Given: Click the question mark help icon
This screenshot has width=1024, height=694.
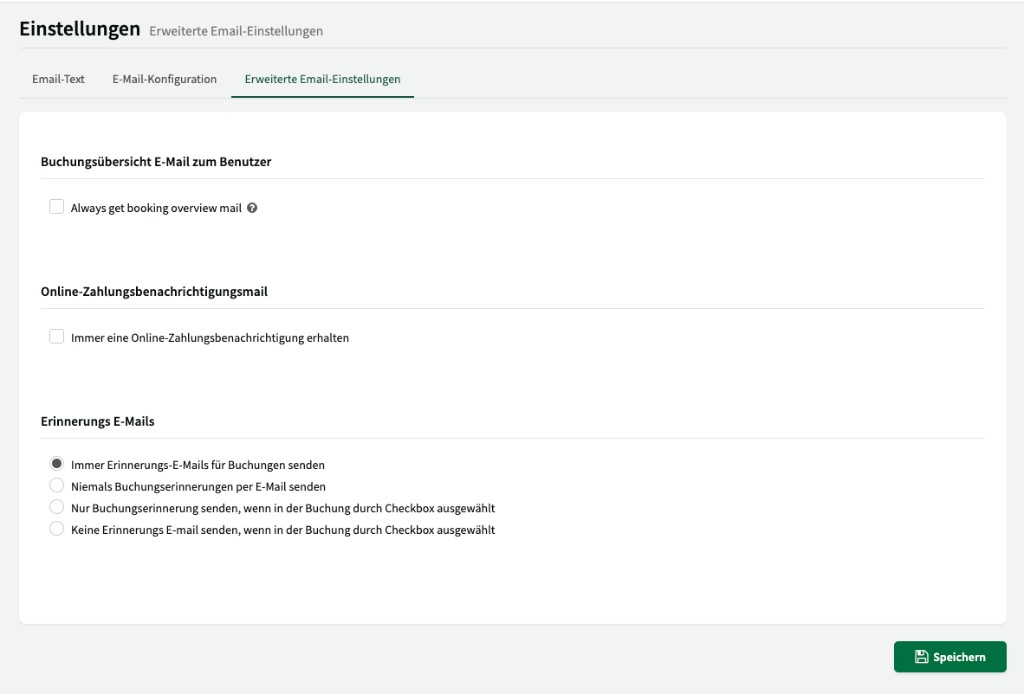Looking at the screenshot, I should (x=250, y=207).
